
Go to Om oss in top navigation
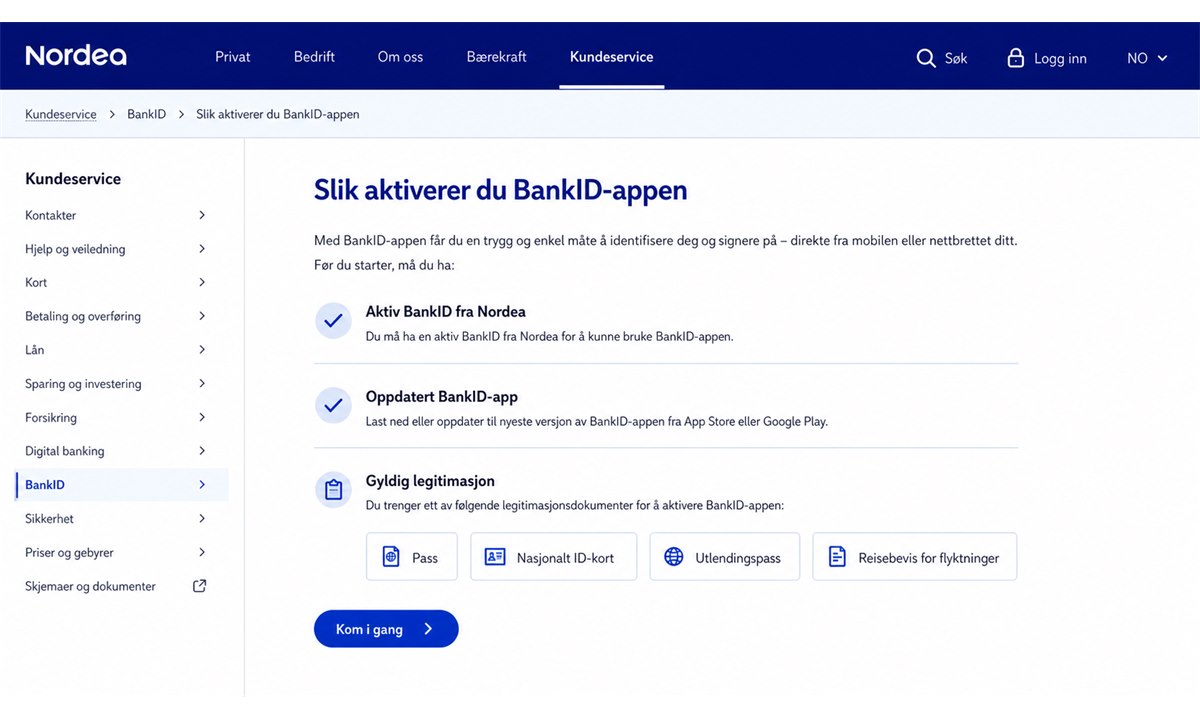(400, 57)
